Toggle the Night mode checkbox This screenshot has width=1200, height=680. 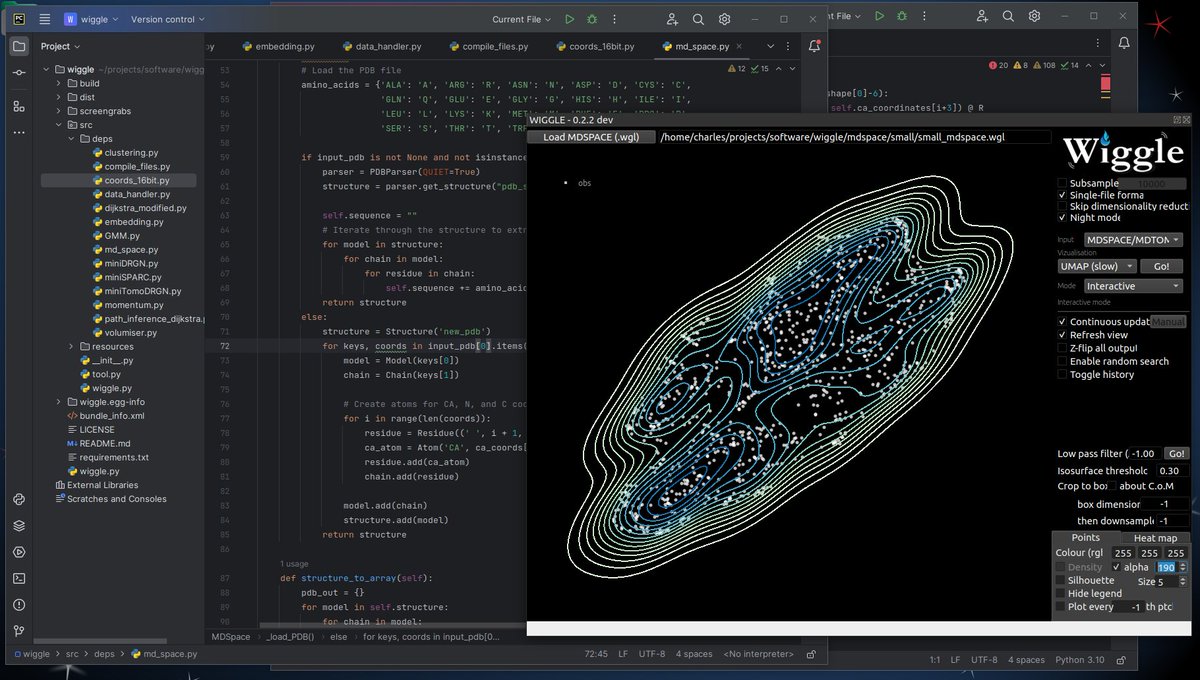[1062, 217]
